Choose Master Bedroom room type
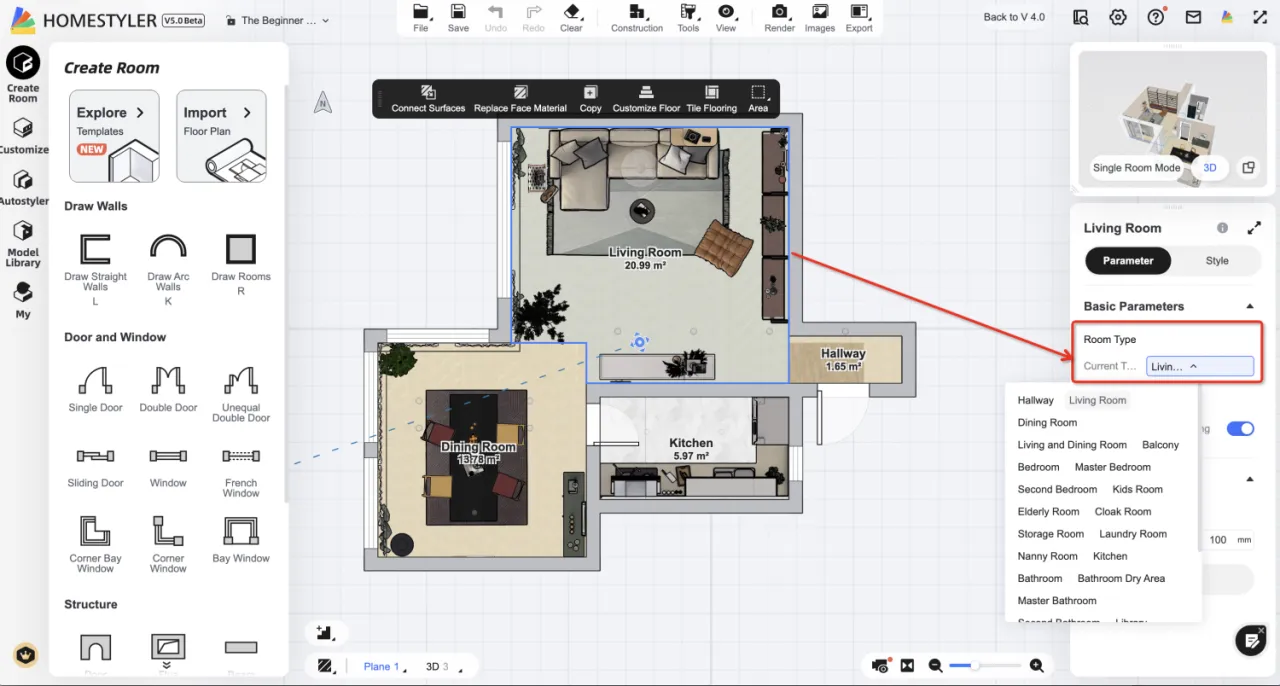The image size is (1280, 686). pos(1113,467)
